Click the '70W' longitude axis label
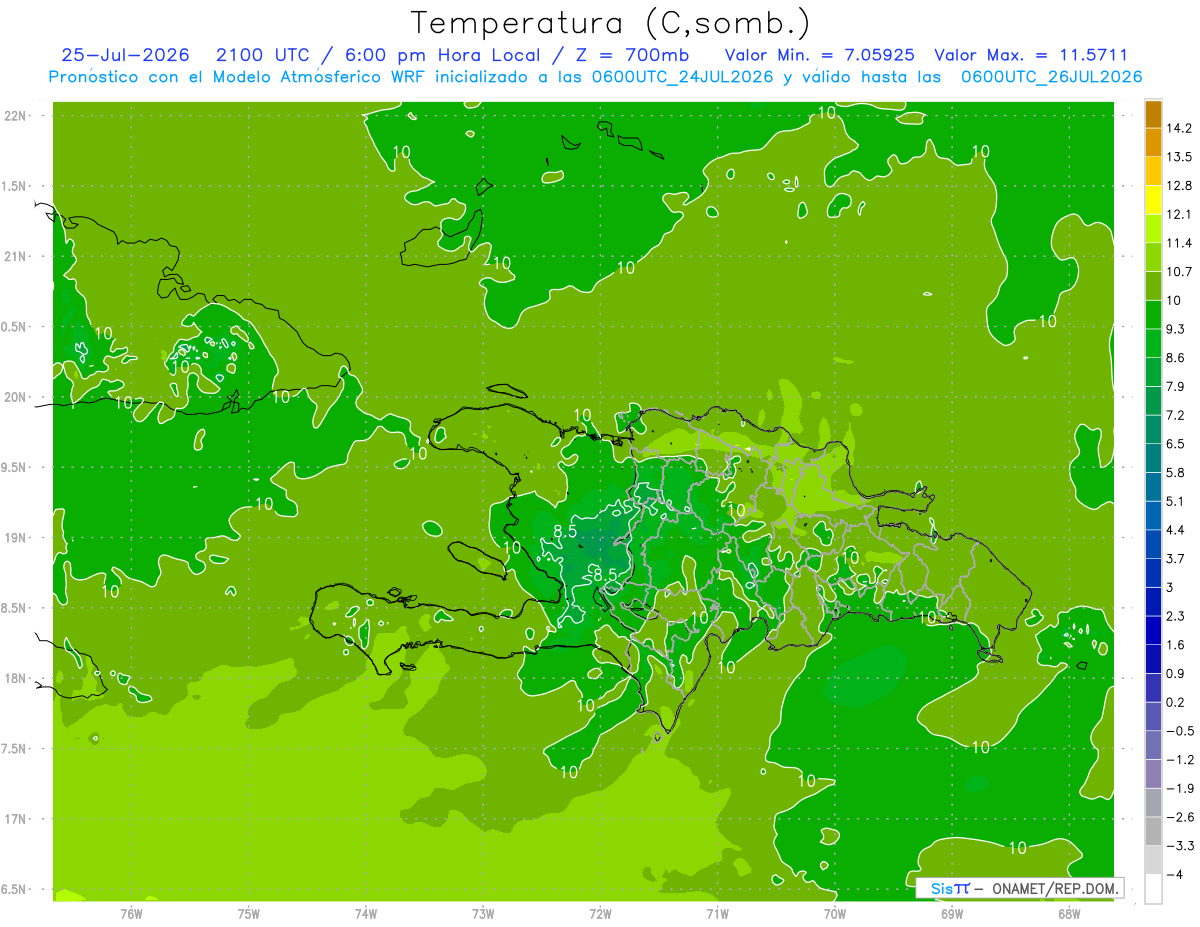Screen dimensions: 1200x927 pyautogui.click(x=835, y=913)
